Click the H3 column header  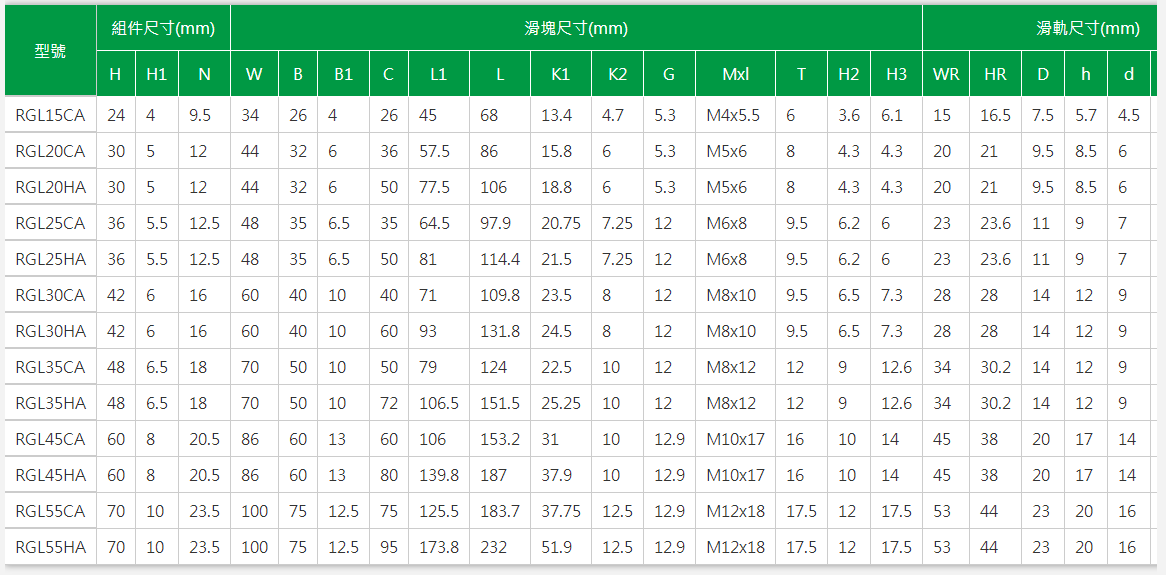pos(896,74)
